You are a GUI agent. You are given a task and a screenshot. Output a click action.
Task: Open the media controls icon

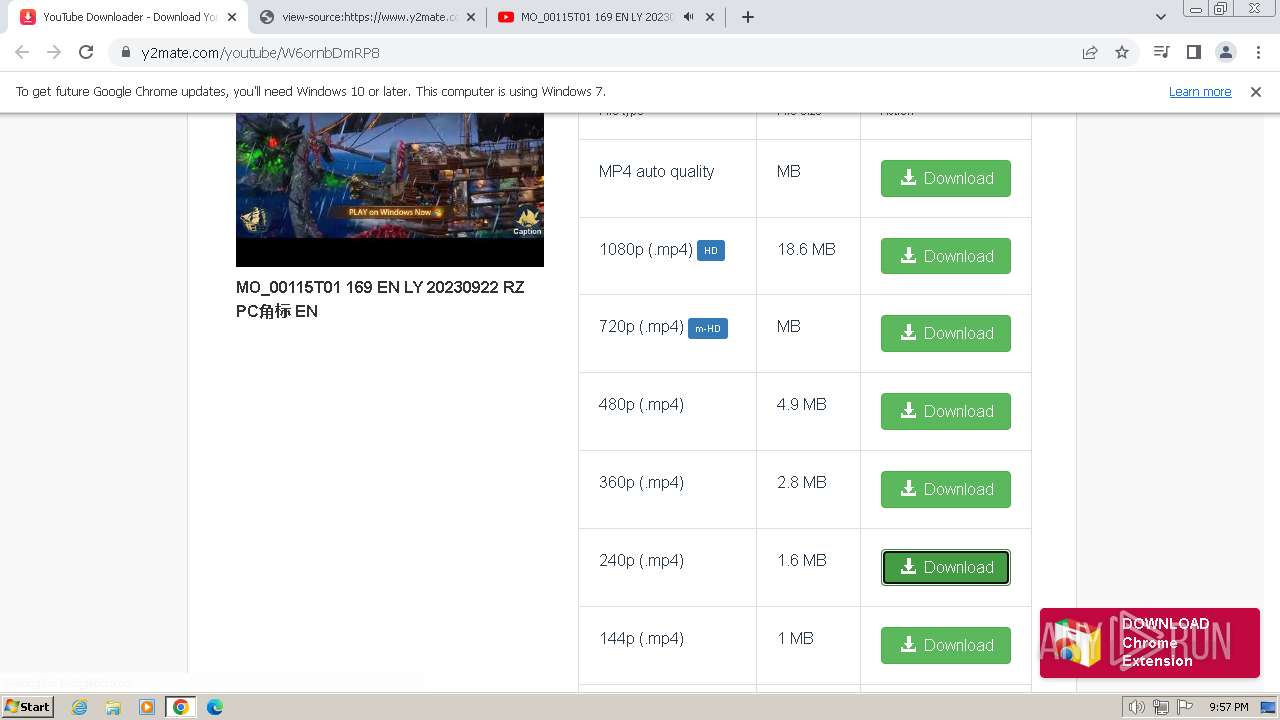click(x=1161, y=52)
